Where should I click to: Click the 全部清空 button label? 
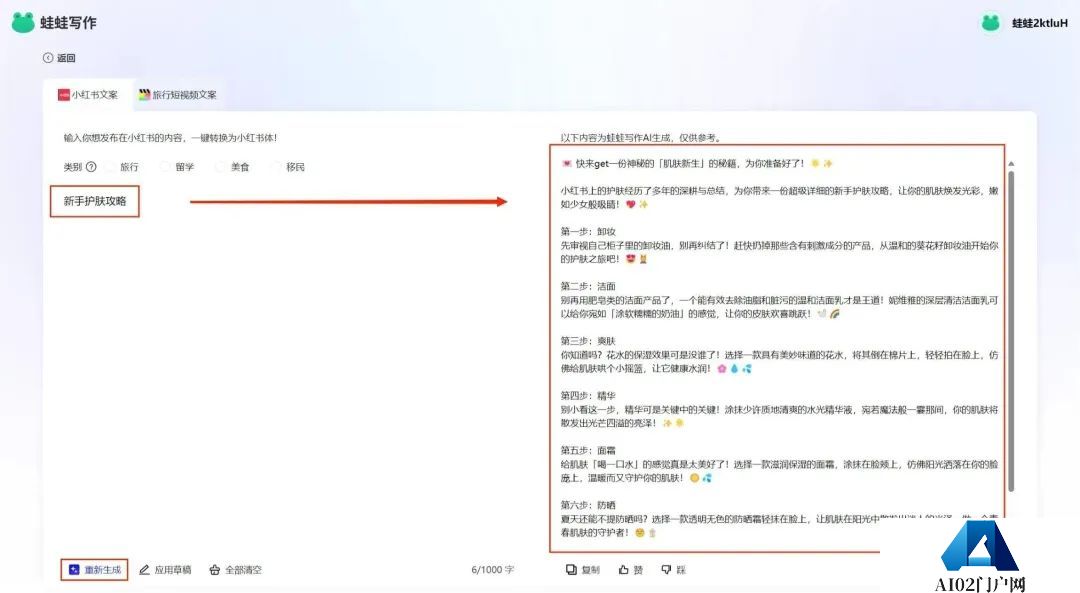pyautogui.click(x=243, y=570)
